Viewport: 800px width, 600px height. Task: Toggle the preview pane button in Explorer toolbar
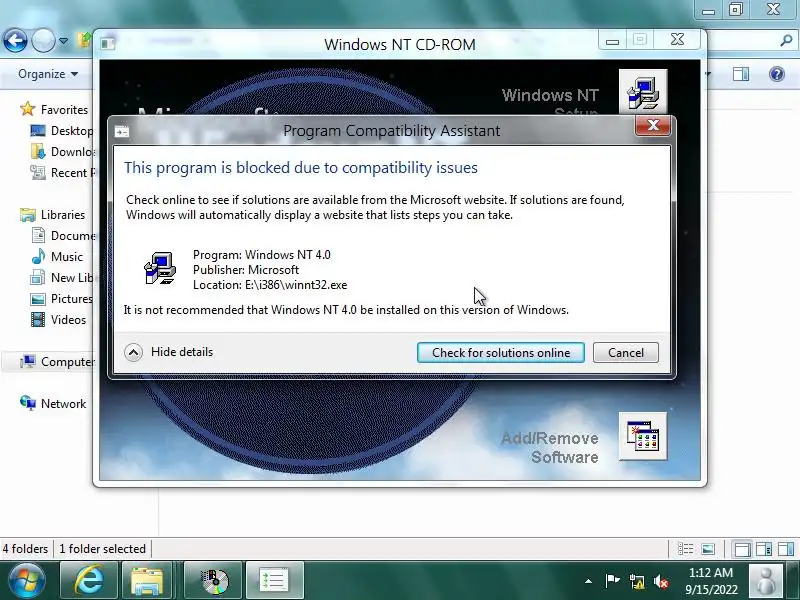(740, 74)
